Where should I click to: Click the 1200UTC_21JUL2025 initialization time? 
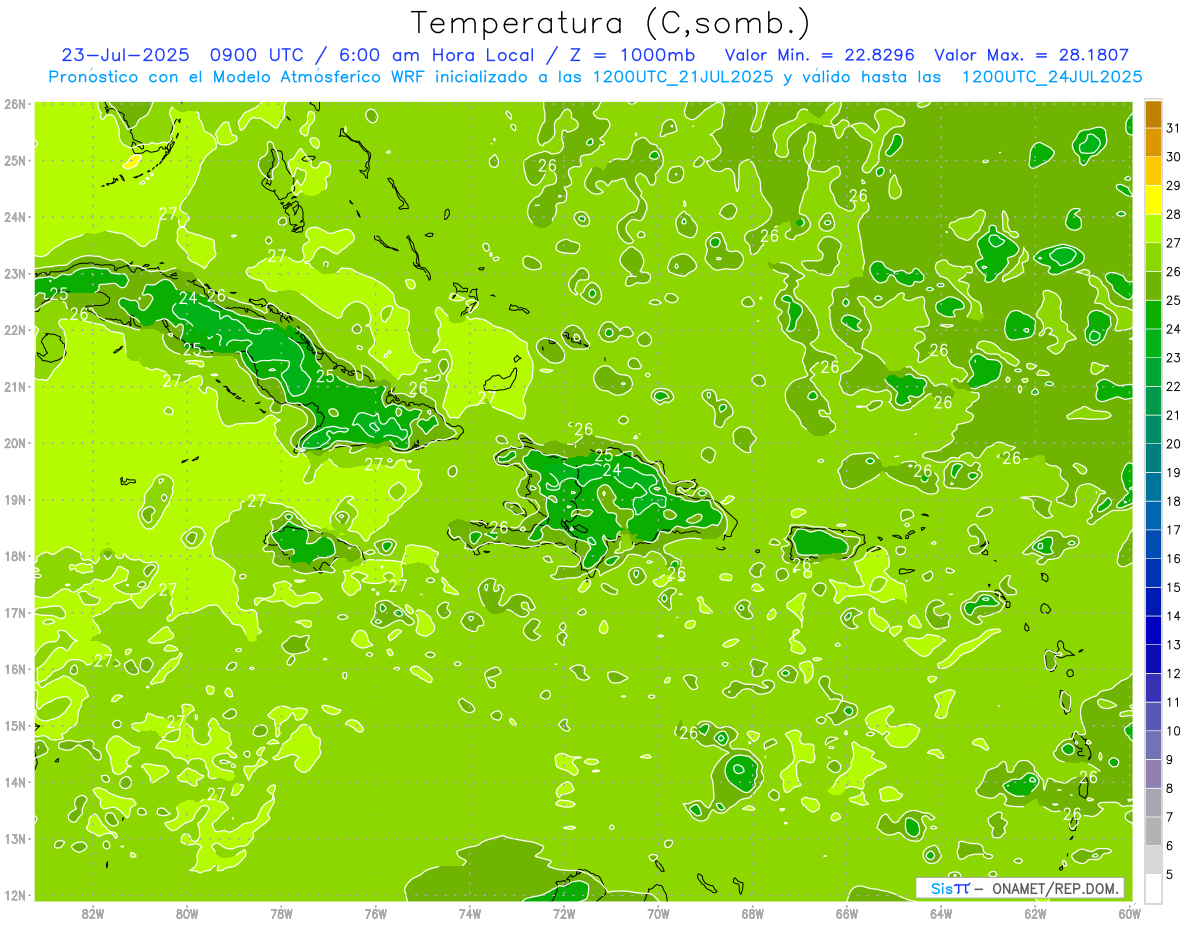[x=683, y=77]
